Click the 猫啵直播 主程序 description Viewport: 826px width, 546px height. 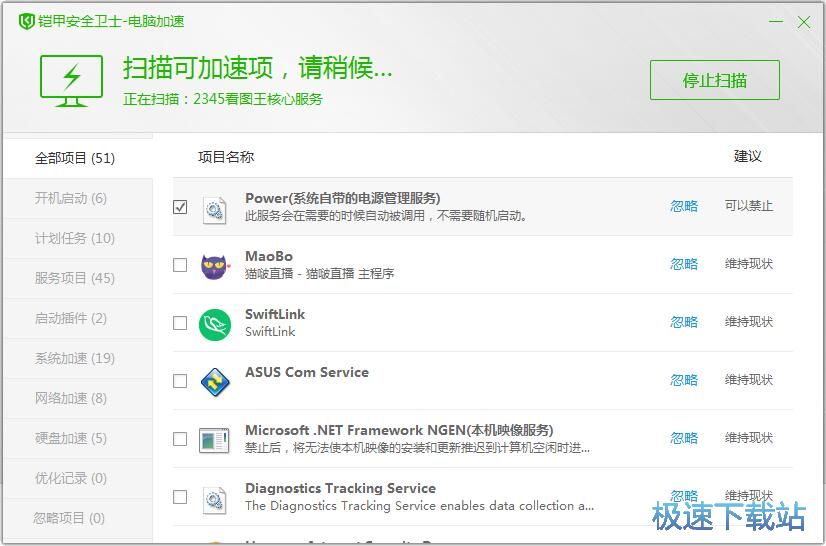[320, 274]
